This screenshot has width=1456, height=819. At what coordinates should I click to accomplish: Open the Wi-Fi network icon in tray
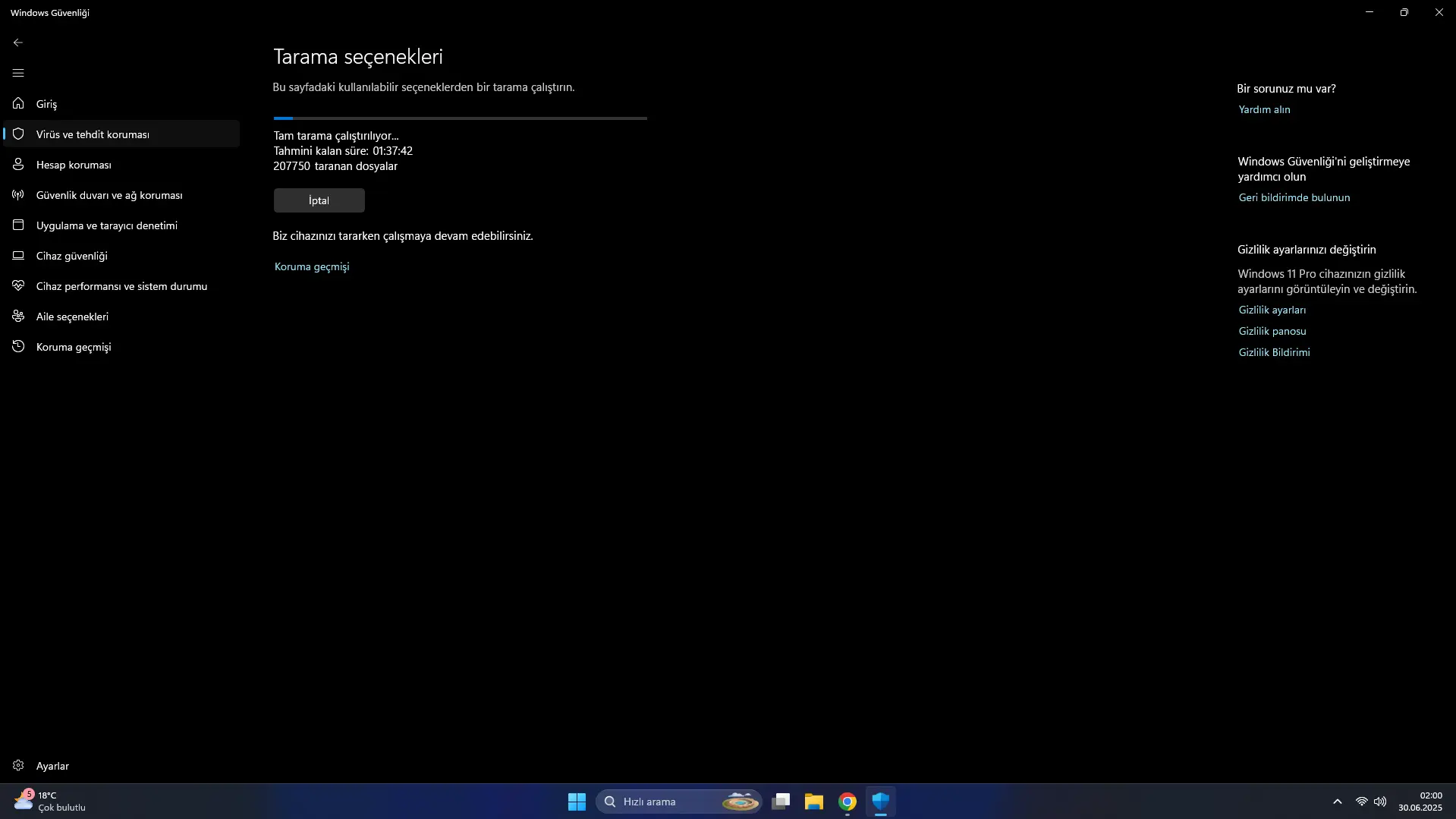[x=1361, y=802]
